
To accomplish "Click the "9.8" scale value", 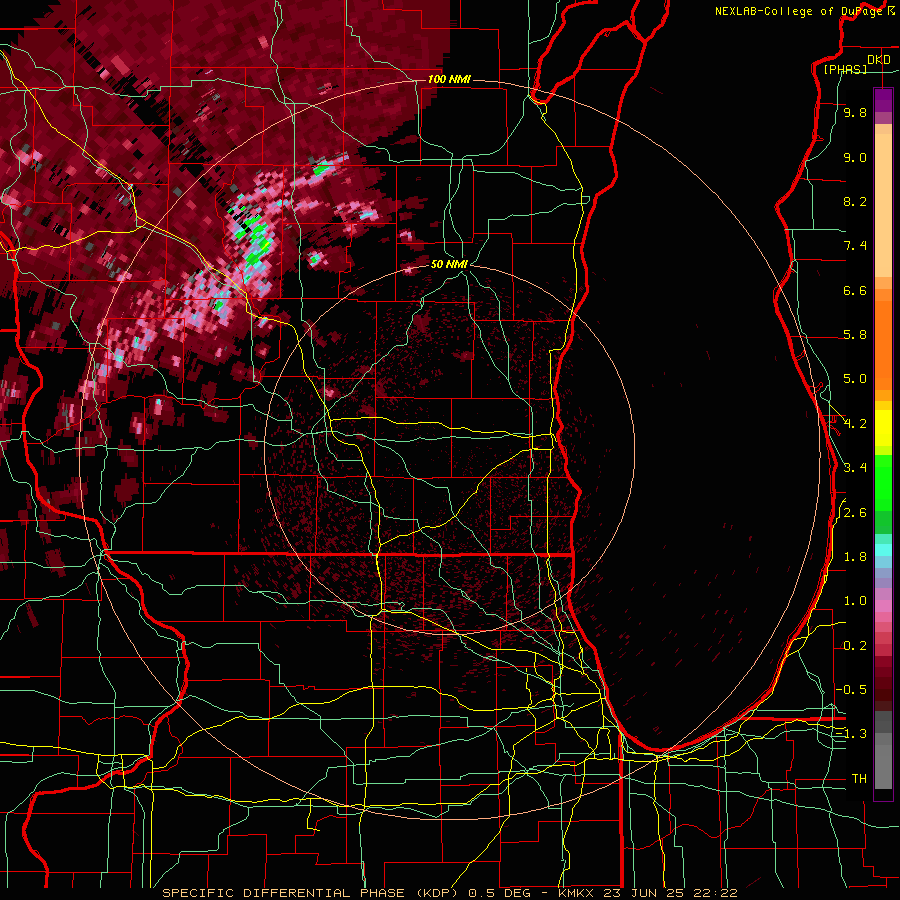I will [x=855, y=112].
